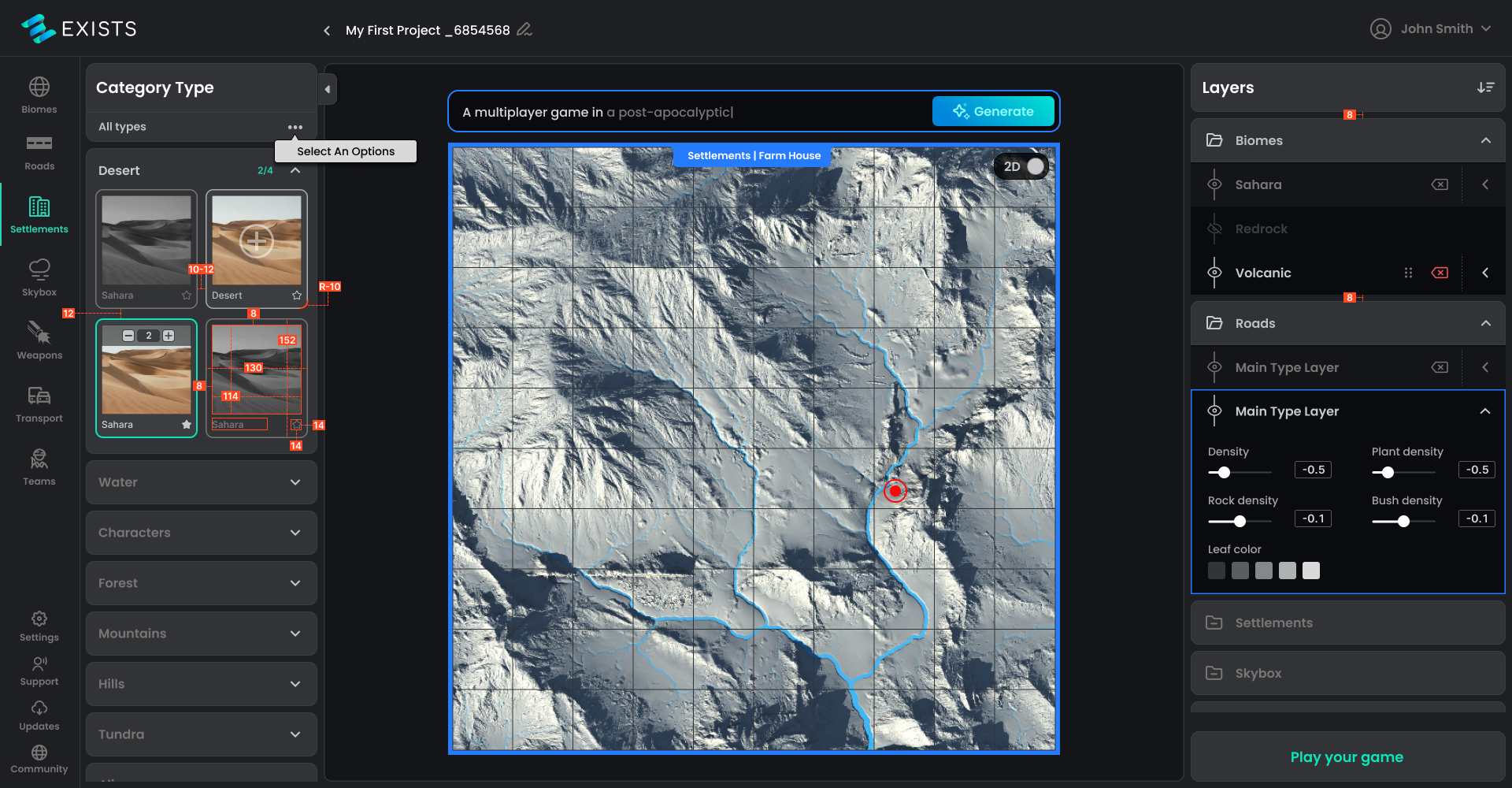Favorite the Desert thumbnail star
Viewport: 1512px width, 788px height.
(297, 295)
